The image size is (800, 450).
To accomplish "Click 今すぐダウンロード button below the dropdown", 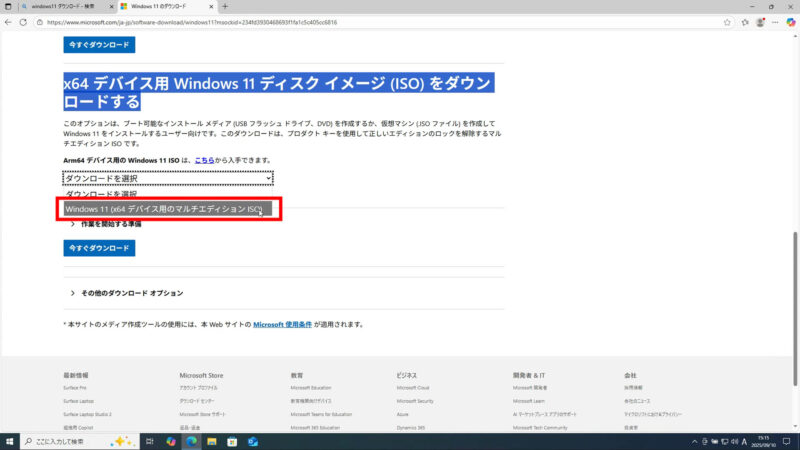I will pos(99,247).
